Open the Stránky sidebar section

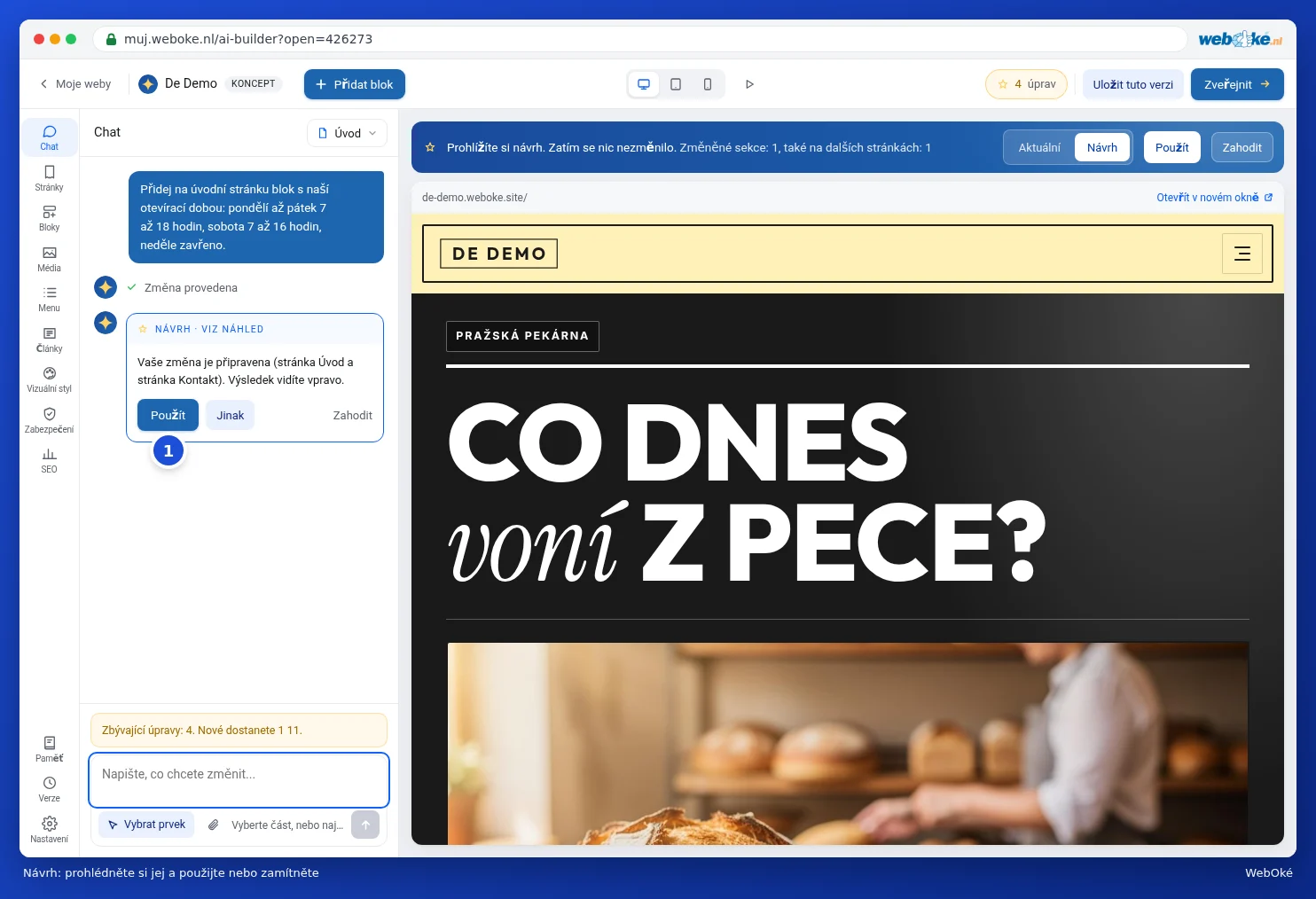coord(49,178)
